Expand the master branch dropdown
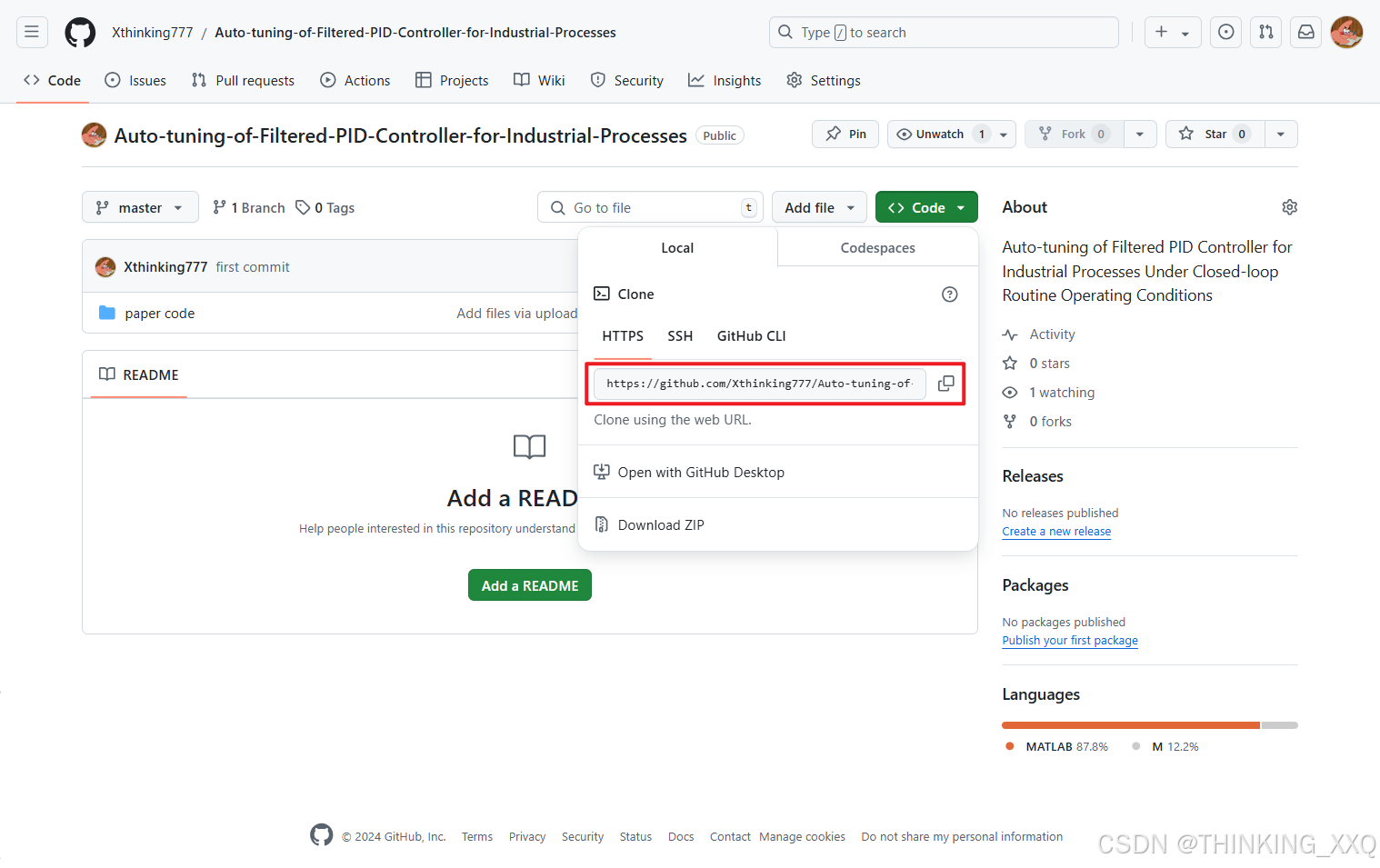The image size is (1380, 868). click(140, 207)
